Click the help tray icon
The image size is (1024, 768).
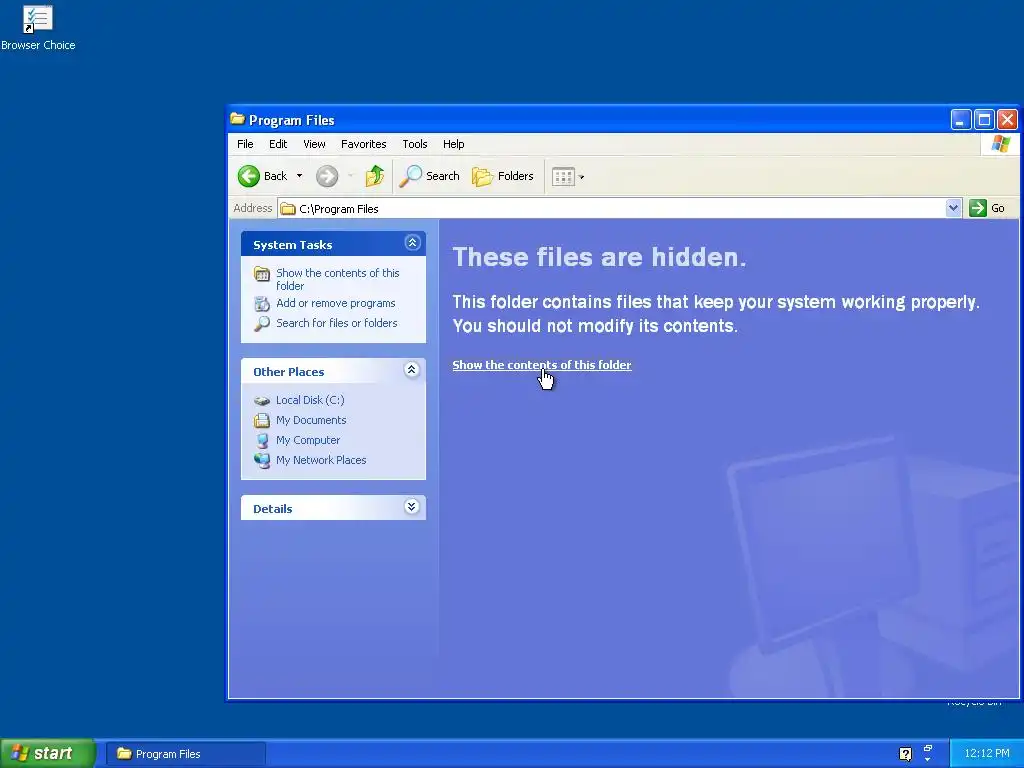(x=905, y=754)
